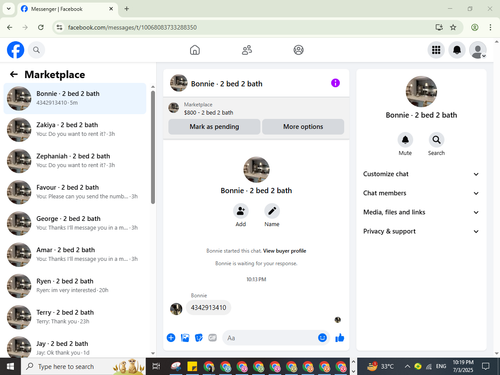Open the Ryen - 2 bed 2 bath conversation
Viewport: 500px width, 375px height.
(x=75, y=286)
